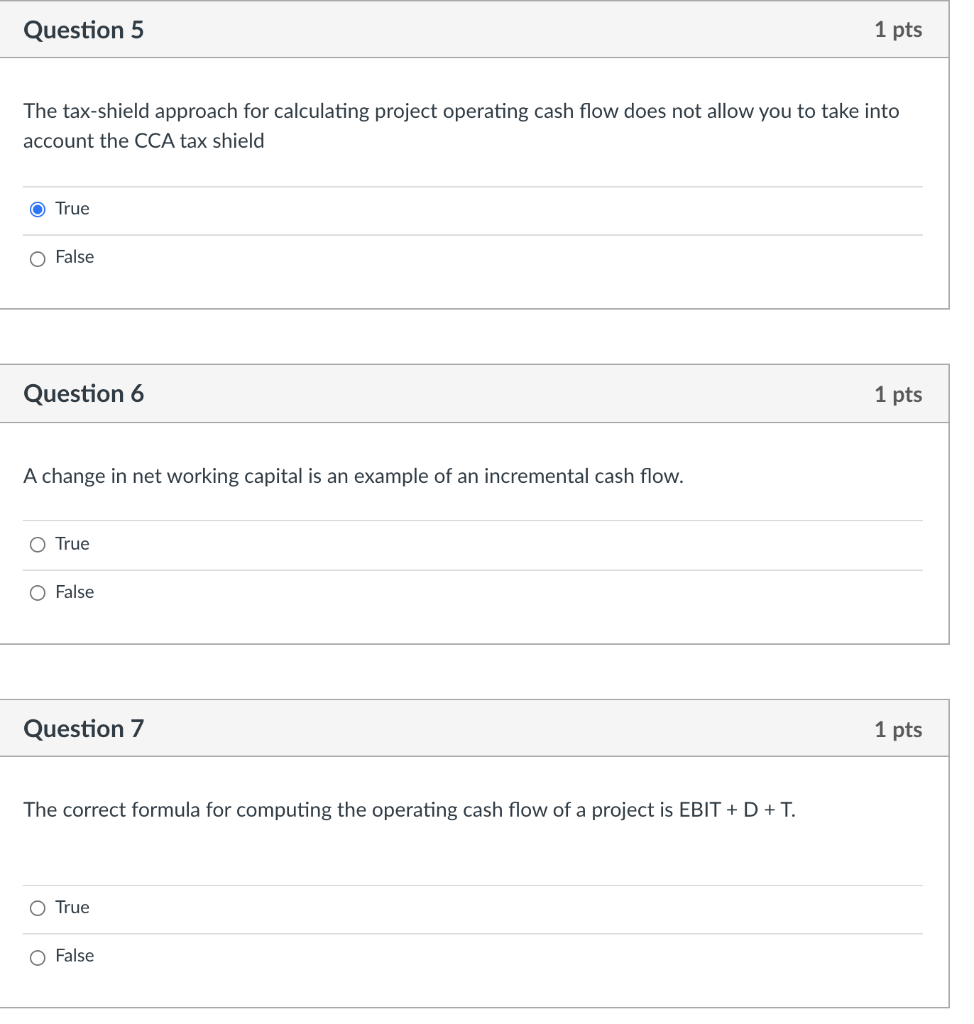
Task: Click the Question 6 header
Action: point(83,394)
